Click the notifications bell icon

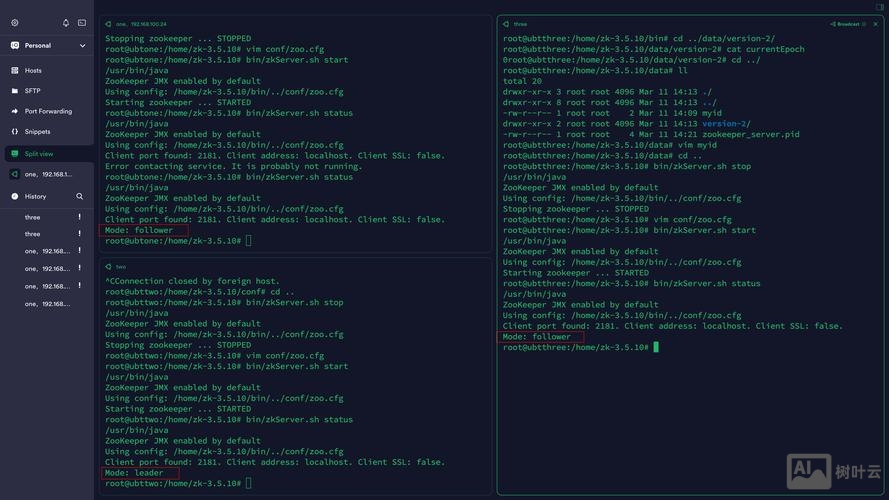[x=66, y=22]
